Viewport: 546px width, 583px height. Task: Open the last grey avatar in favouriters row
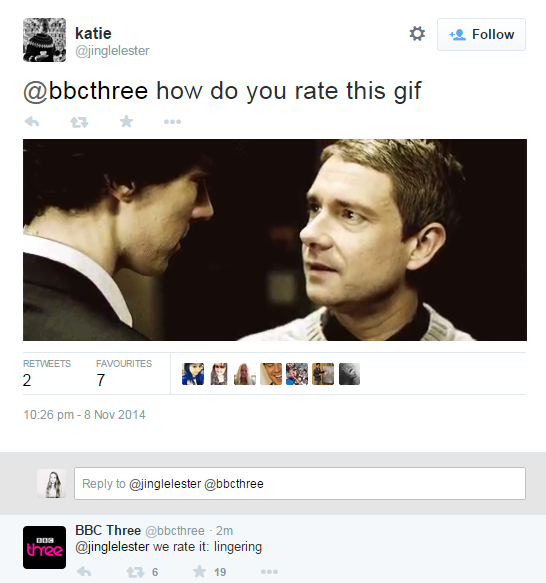(349, 374)
